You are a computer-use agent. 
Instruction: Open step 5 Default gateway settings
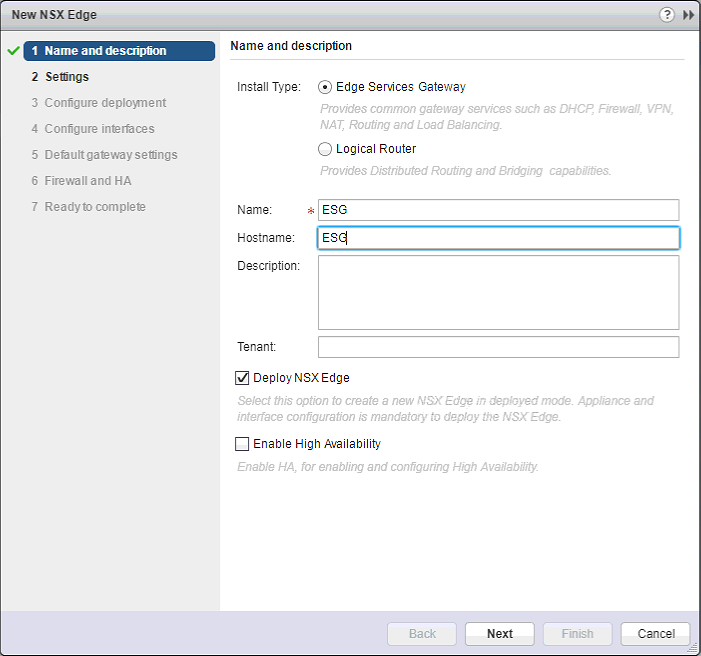(x=110, y=155)
